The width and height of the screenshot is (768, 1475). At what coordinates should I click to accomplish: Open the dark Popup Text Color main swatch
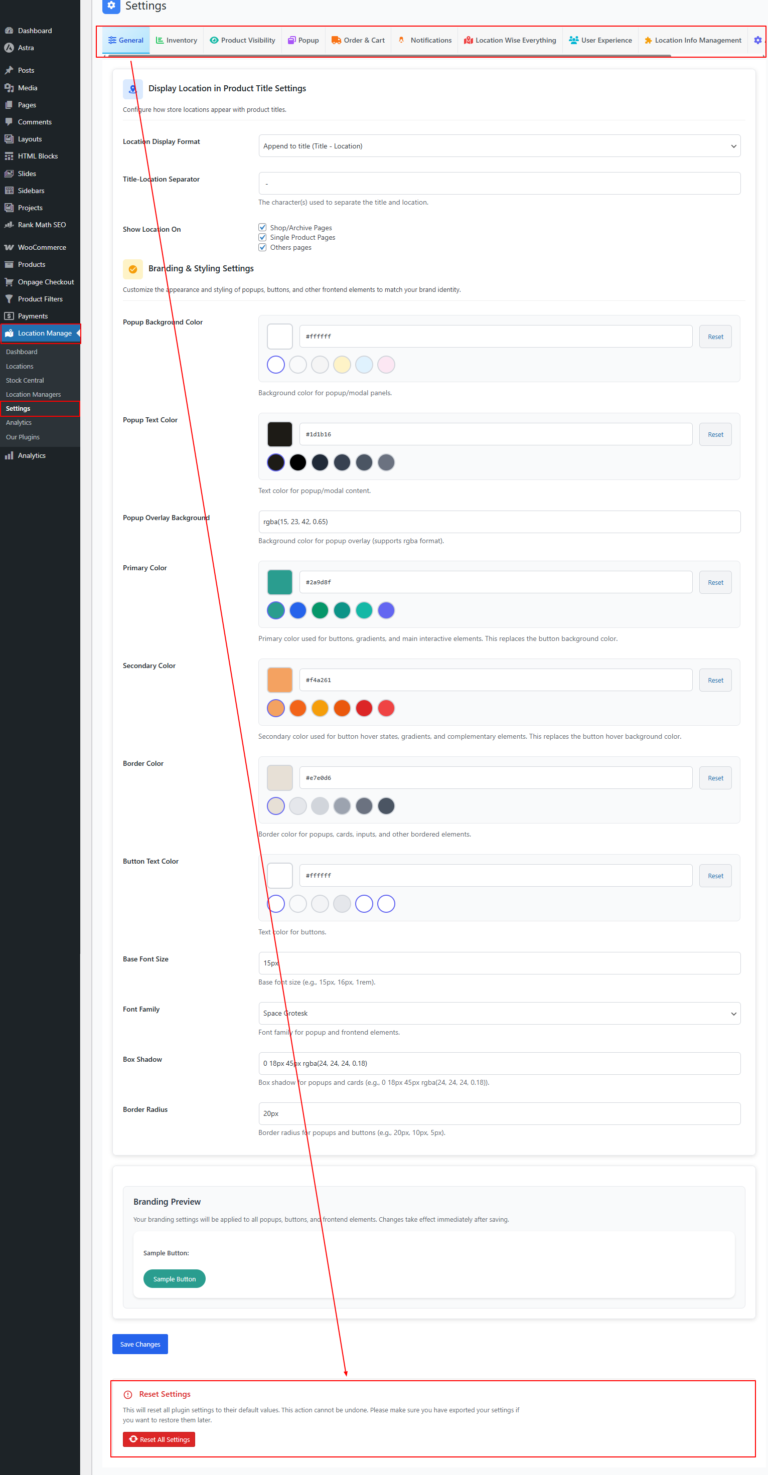click(280, 435)
